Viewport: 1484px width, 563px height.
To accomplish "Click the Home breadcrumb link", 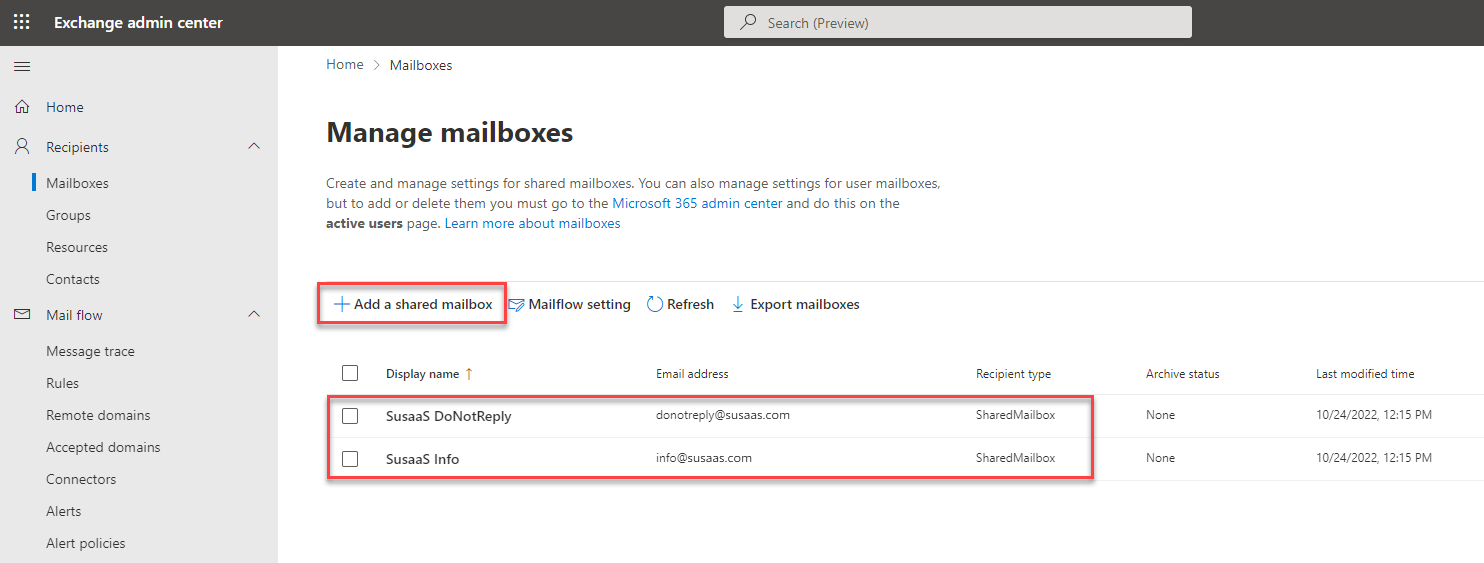I will tap(345, 64).
